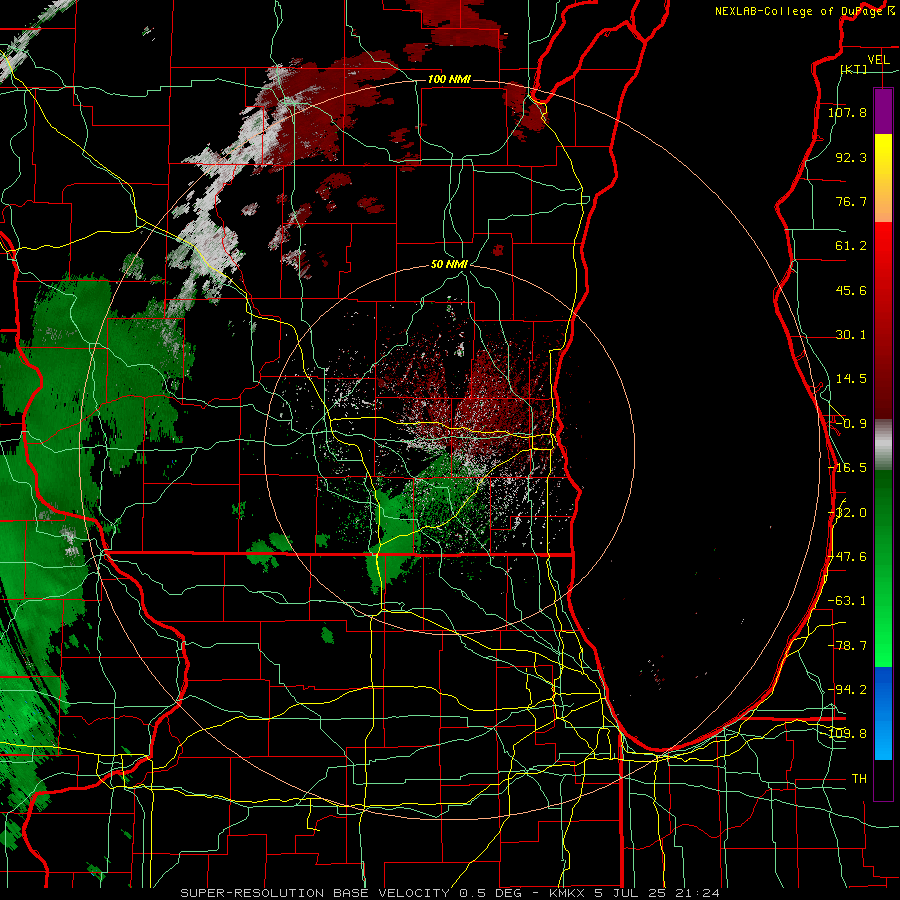Select the -94.2 scale value
Image resolution: width=900 pixels, height=900 pixels.
(x=847, y=689)
